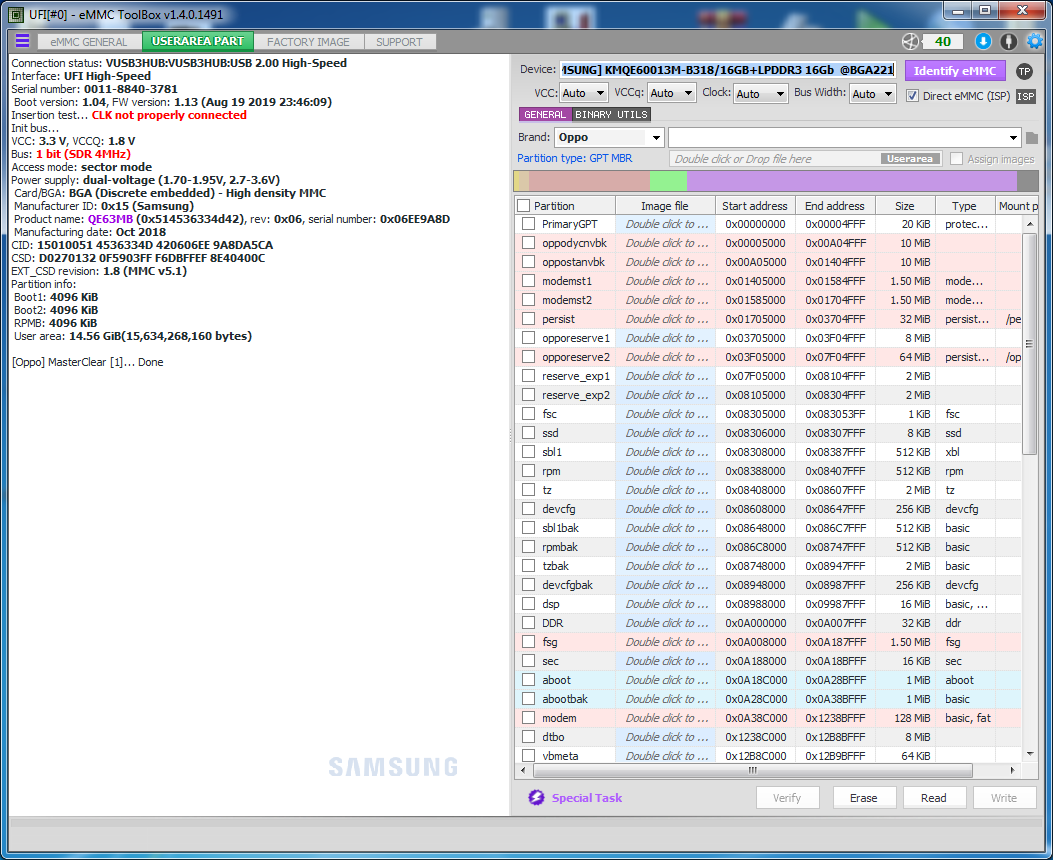This screenshot has height=860, width=1053.
Task: Click the Special Task purple icon
Action: (x=536, y=798)
